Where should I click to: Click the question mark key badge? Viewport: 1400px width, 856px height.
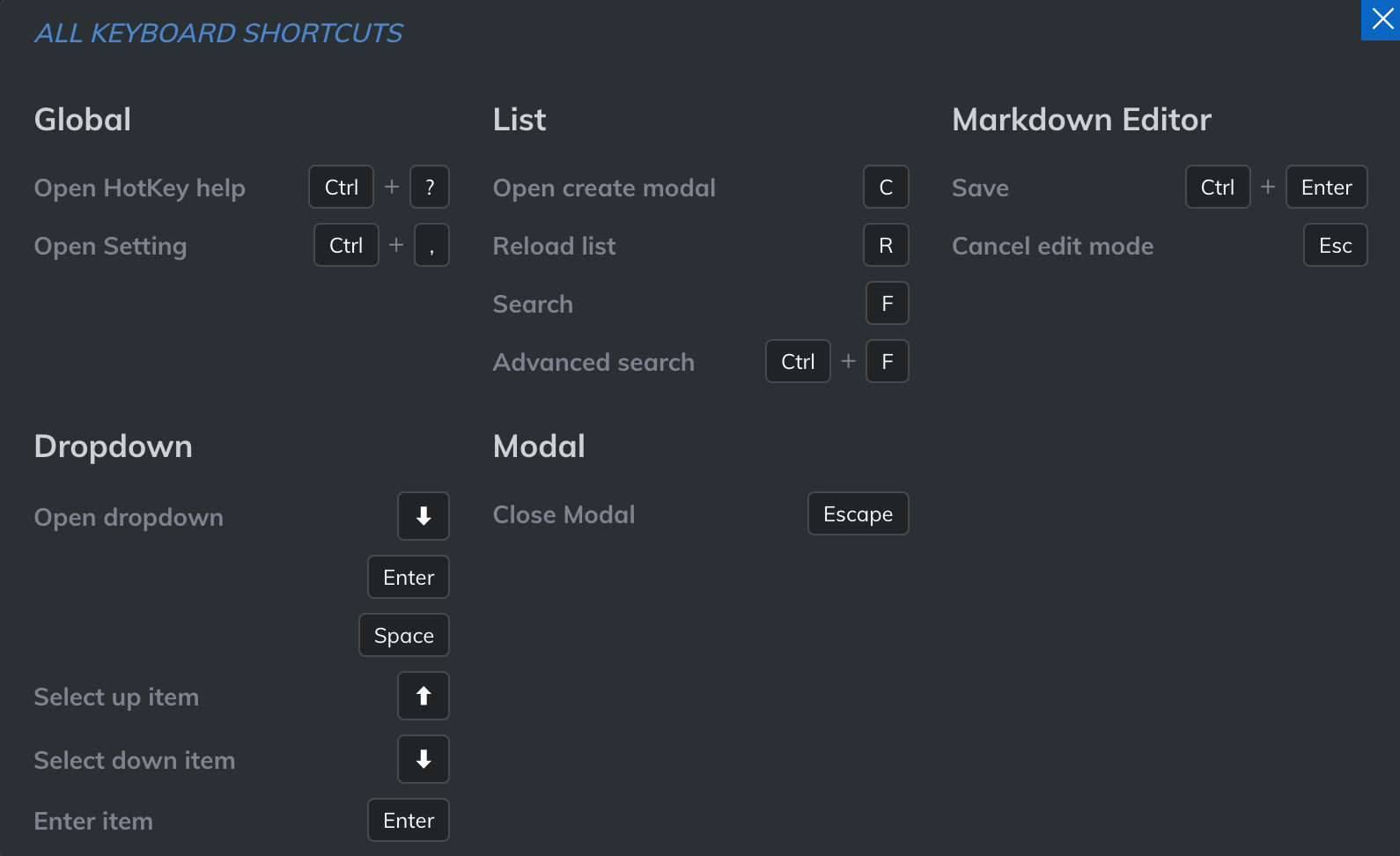pos(430,187)
